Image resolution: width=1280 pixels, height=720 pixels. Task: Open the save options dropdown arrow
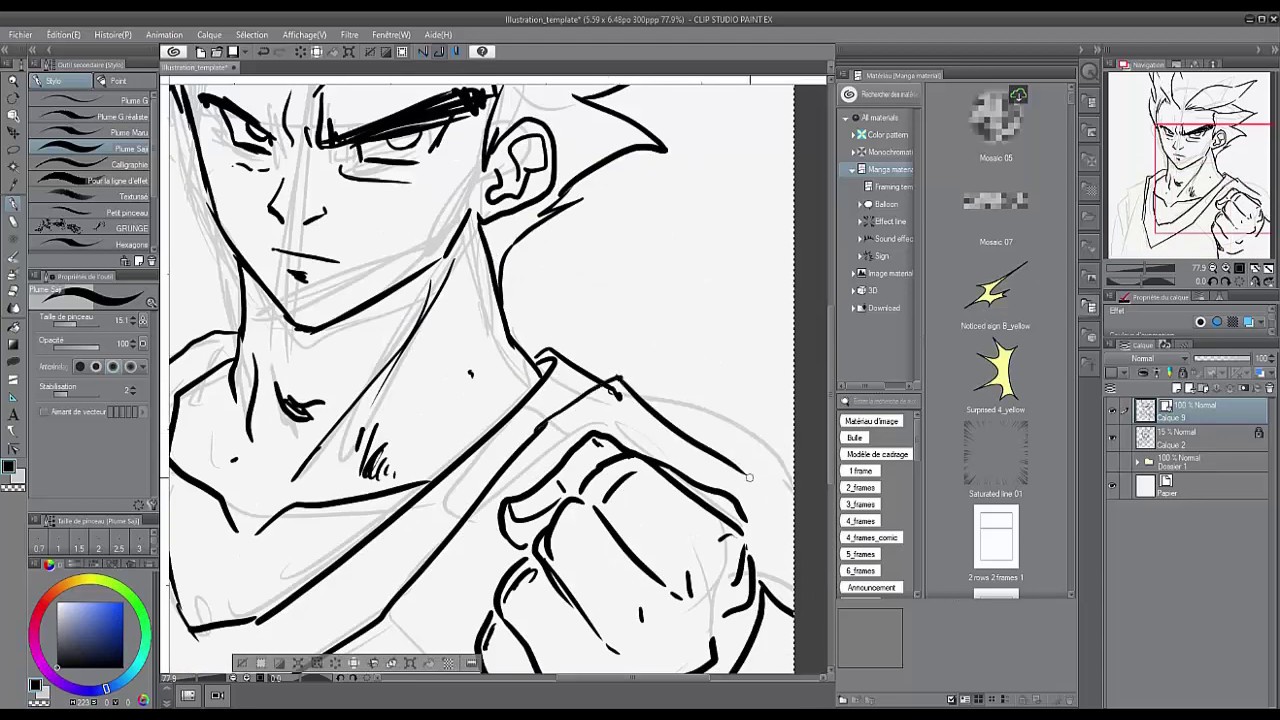[x=244, y=52]
